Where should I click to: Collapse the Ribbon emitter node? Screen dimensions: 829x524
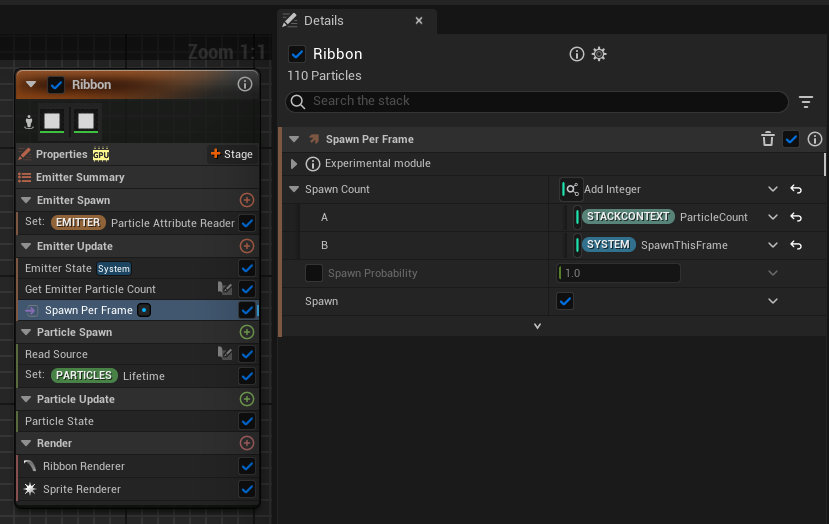click(x=31, y=85)
